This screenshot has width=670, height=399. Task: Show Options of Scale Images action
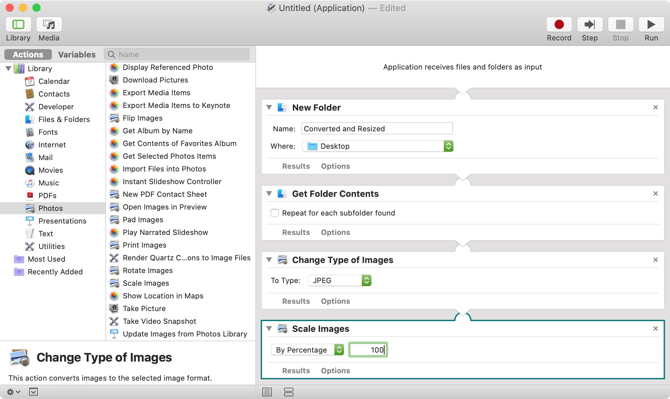click(x=335, y=371)
